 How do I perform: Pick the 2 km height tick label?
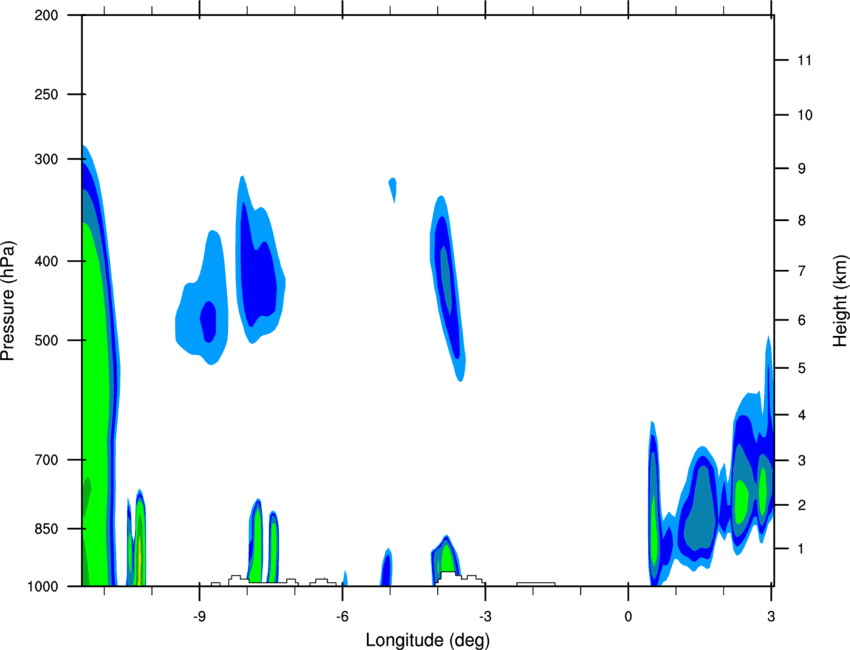click(x=802, y=505)
